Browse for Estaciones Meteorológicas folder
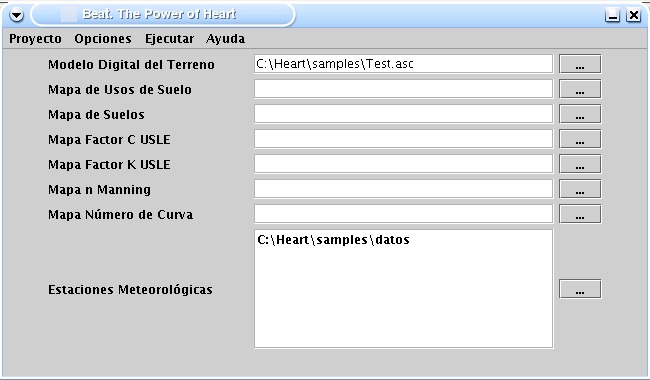650x380 pixels. click(x=580, y=289)
